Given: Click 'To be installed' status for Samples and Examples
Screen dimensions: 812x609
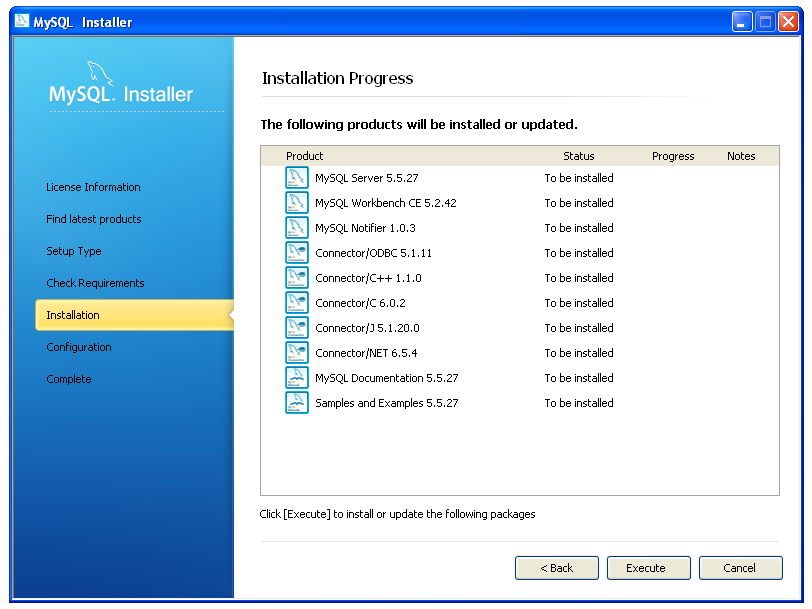Looking at the screenshot, I should pyautogui.click(x=579, y=403).
